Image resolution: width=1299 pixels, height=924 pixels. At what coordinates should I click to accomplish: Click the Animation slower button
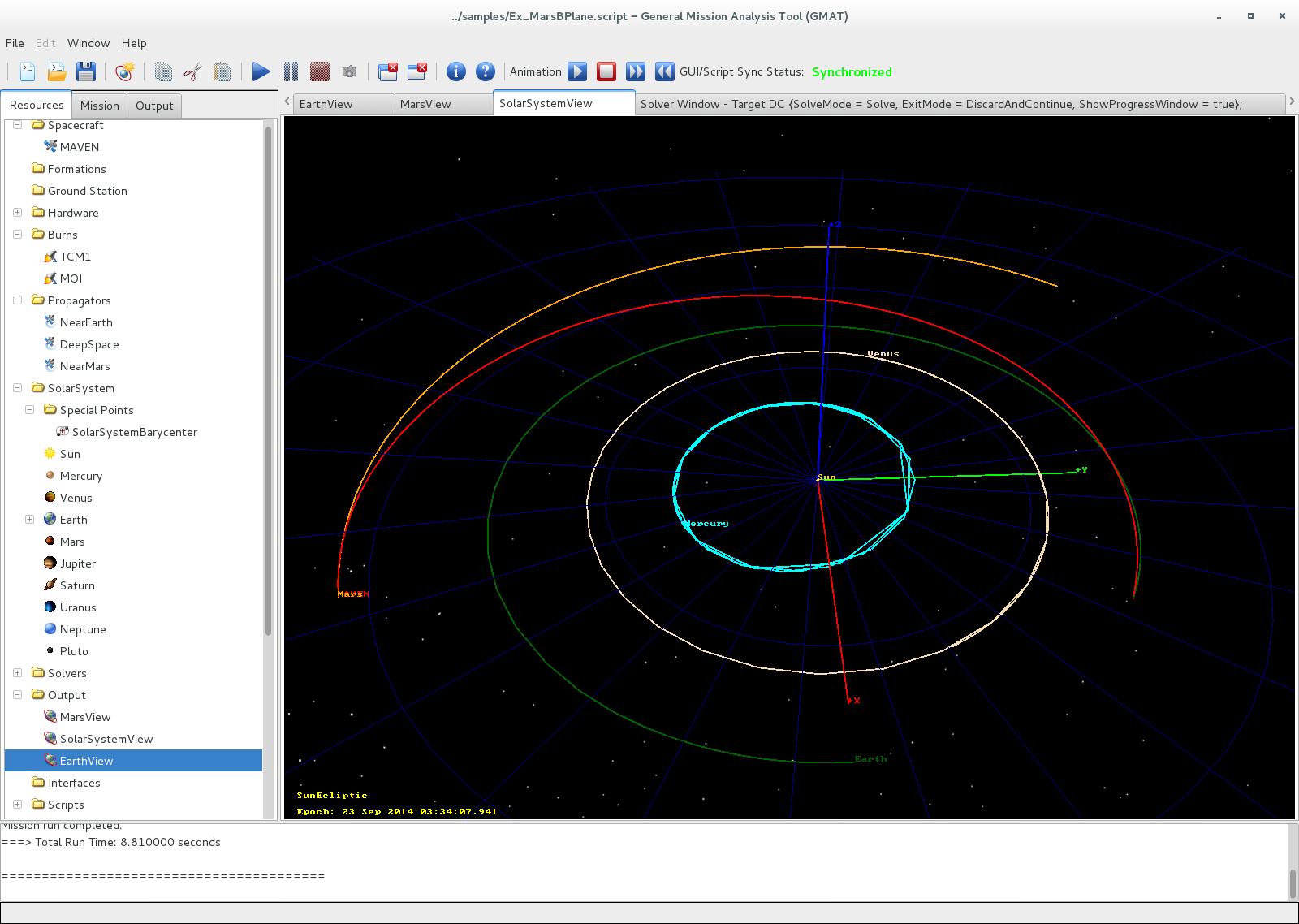pyautogui.click(x=665, y=71)
